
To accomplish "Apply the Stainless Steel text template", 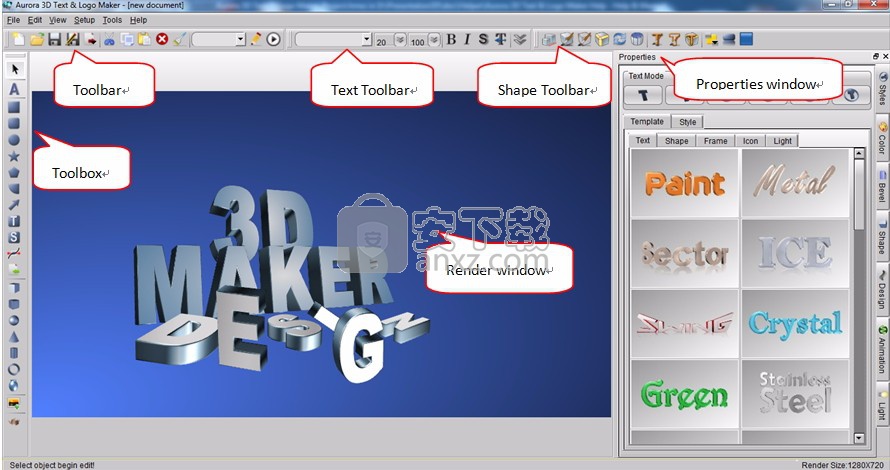I will tap(795, 394).
